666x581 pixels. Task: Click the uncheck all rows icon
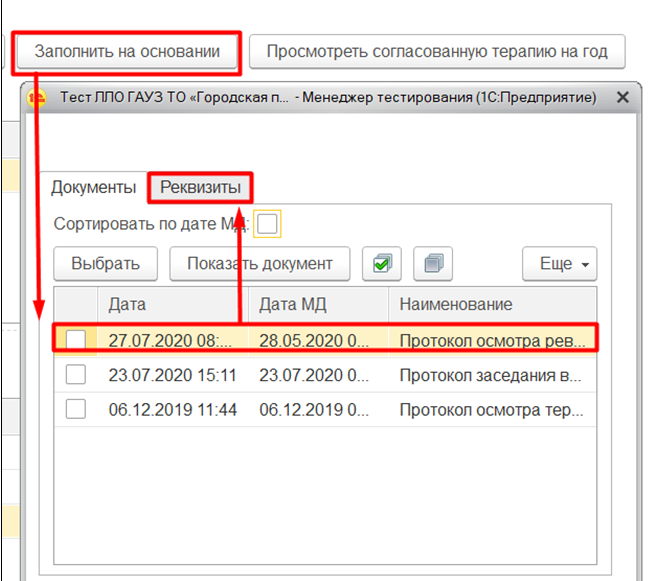pyautogui.click(x=431, y=264)
